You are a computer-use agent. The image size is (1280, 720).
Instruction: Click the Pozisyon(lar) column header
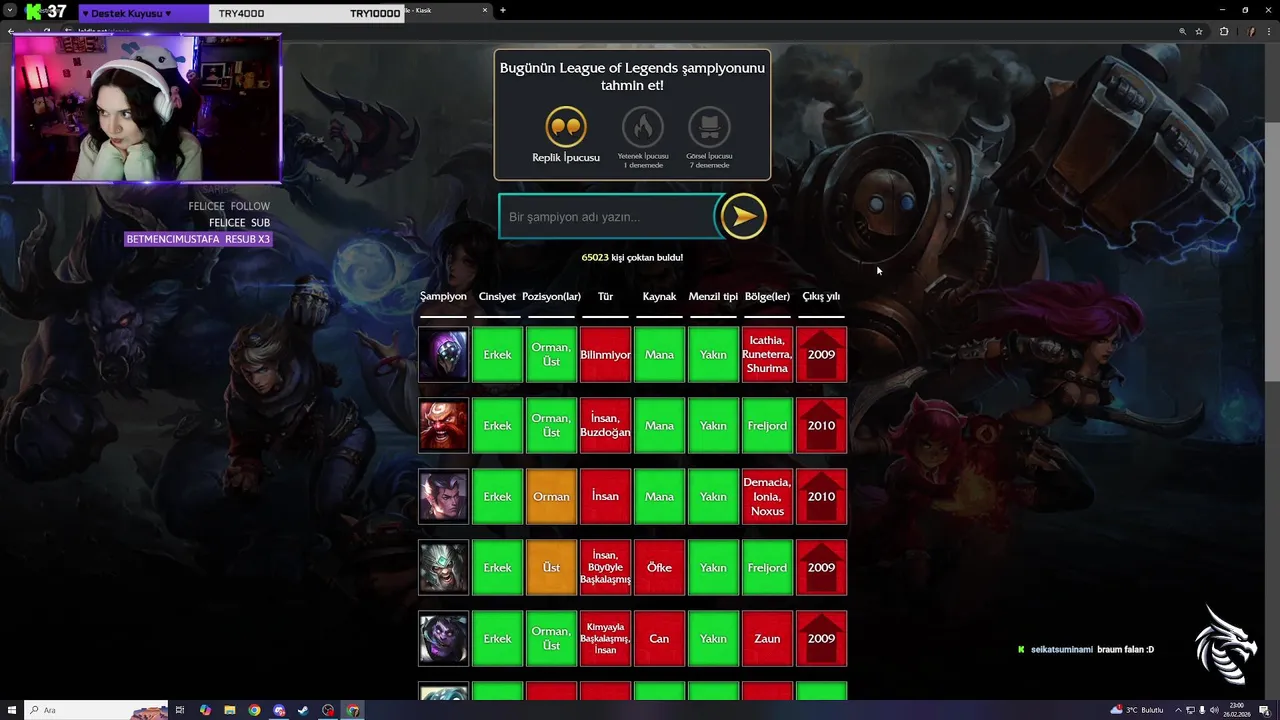click(x=551, y=296)
